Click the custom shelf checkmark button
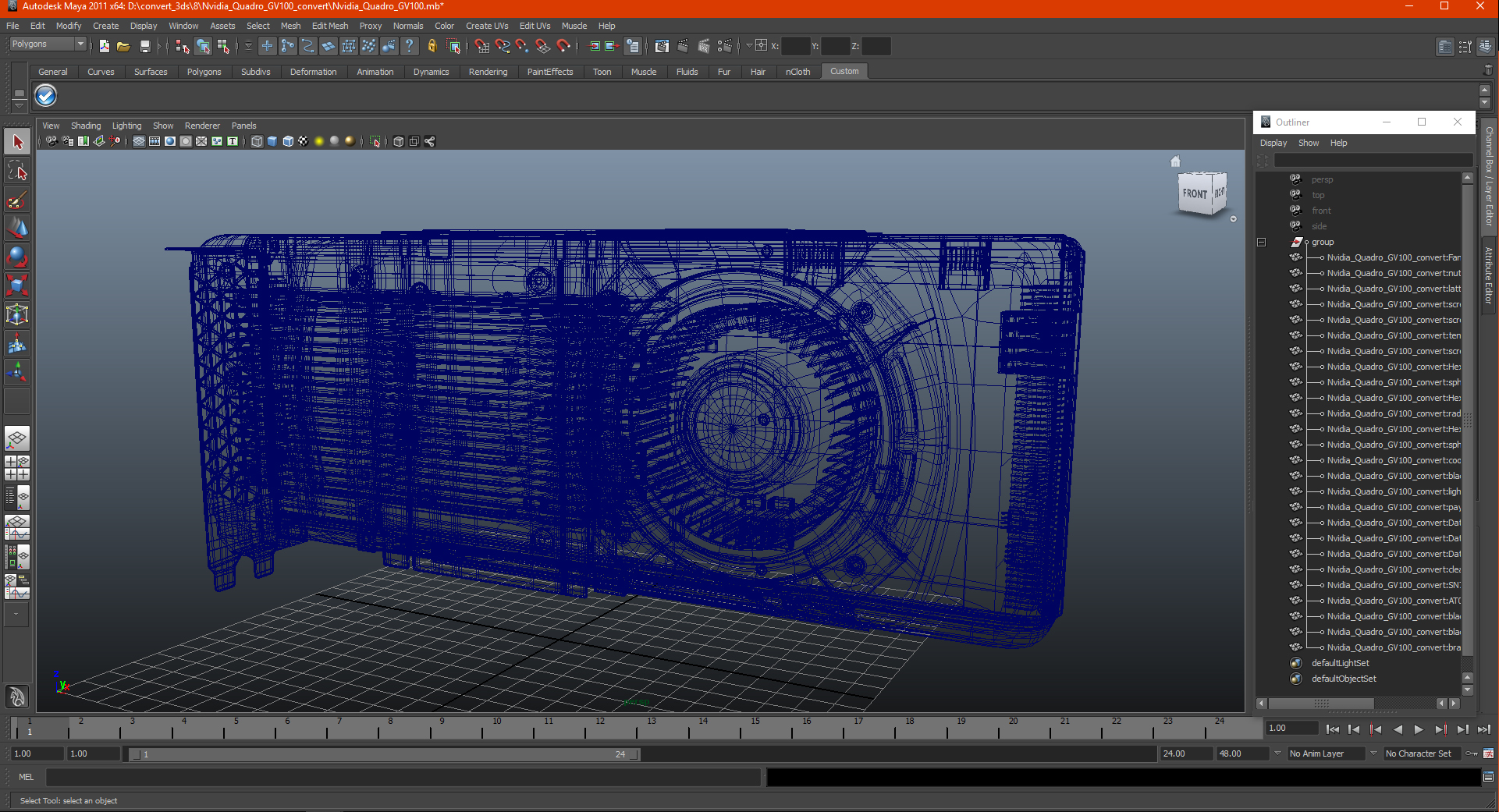 click(x=46, y=96)
